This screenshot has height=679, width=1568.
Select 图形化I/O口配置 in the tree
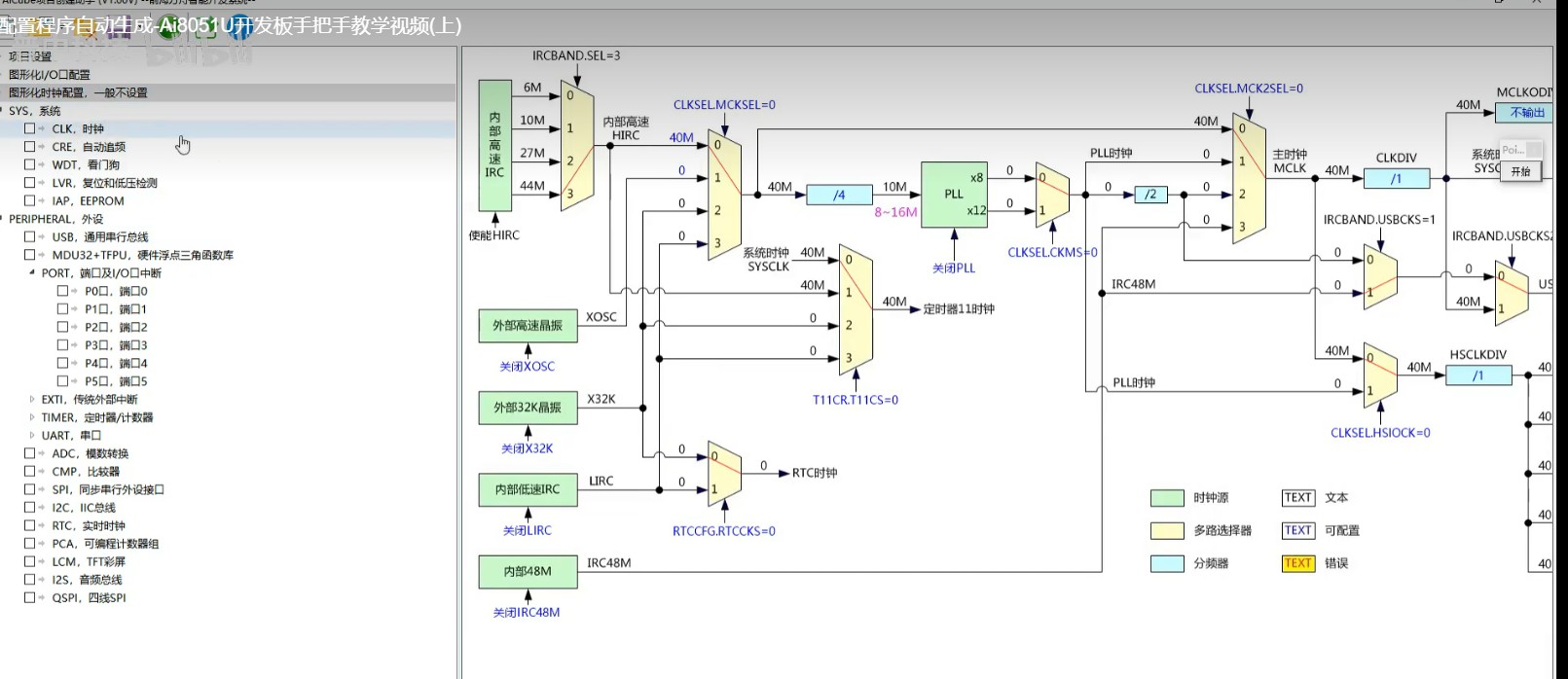click(x=49, y=75)
